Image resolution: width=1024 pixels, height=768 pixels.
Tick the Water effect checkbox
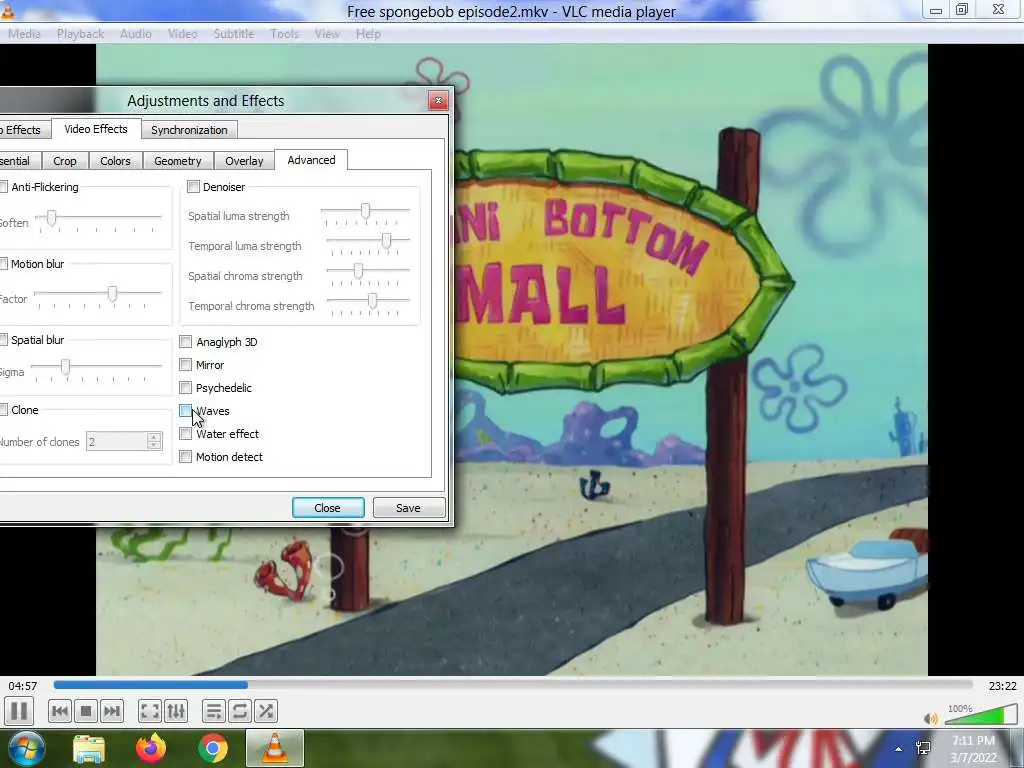pos(185,434)
